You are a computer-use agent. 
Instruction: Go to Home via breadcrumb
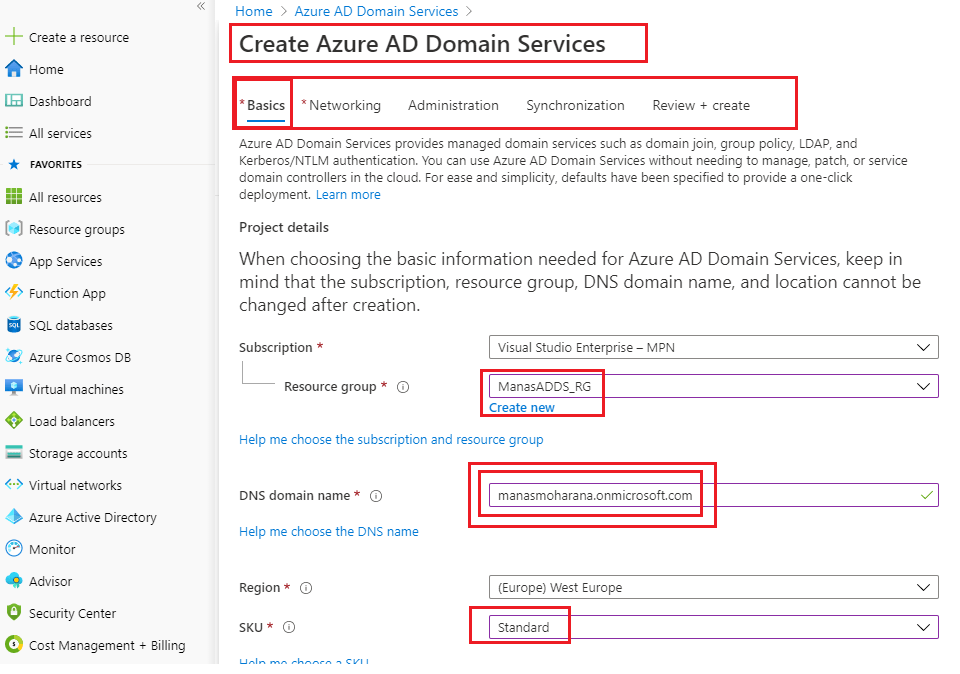pyautogui.click(x=253, y=11)
